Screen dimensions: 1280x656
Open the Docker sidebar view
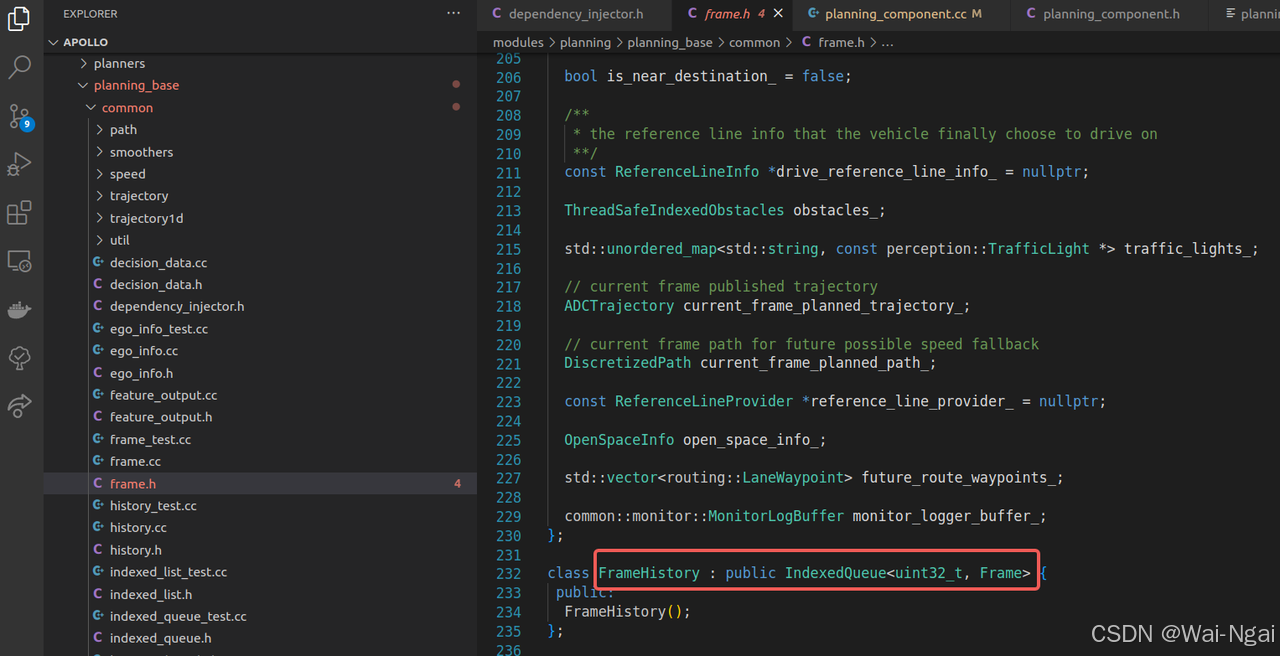[x=20, y=309]
